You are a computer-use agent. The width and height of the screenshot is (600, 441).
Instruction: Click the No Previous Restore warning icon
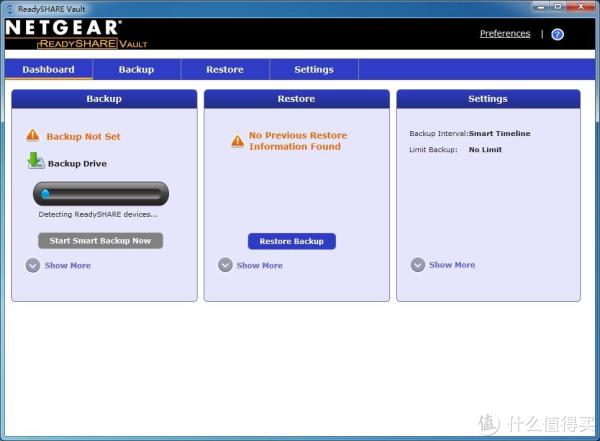pyautogui.click(x=238, y=141)
